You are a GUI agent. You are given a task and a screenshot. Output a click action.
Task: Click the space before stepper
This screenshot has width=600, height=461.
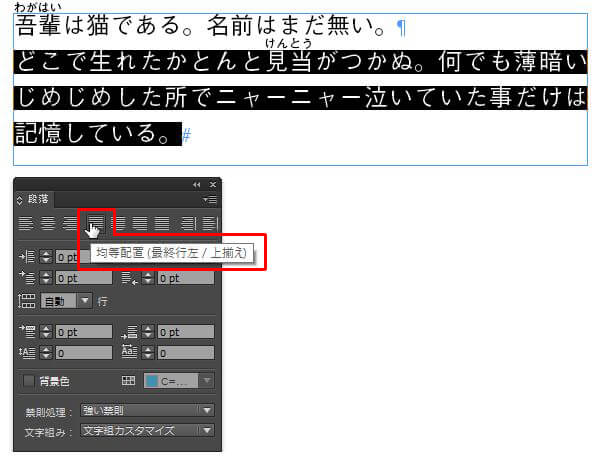tap(46, 332)
